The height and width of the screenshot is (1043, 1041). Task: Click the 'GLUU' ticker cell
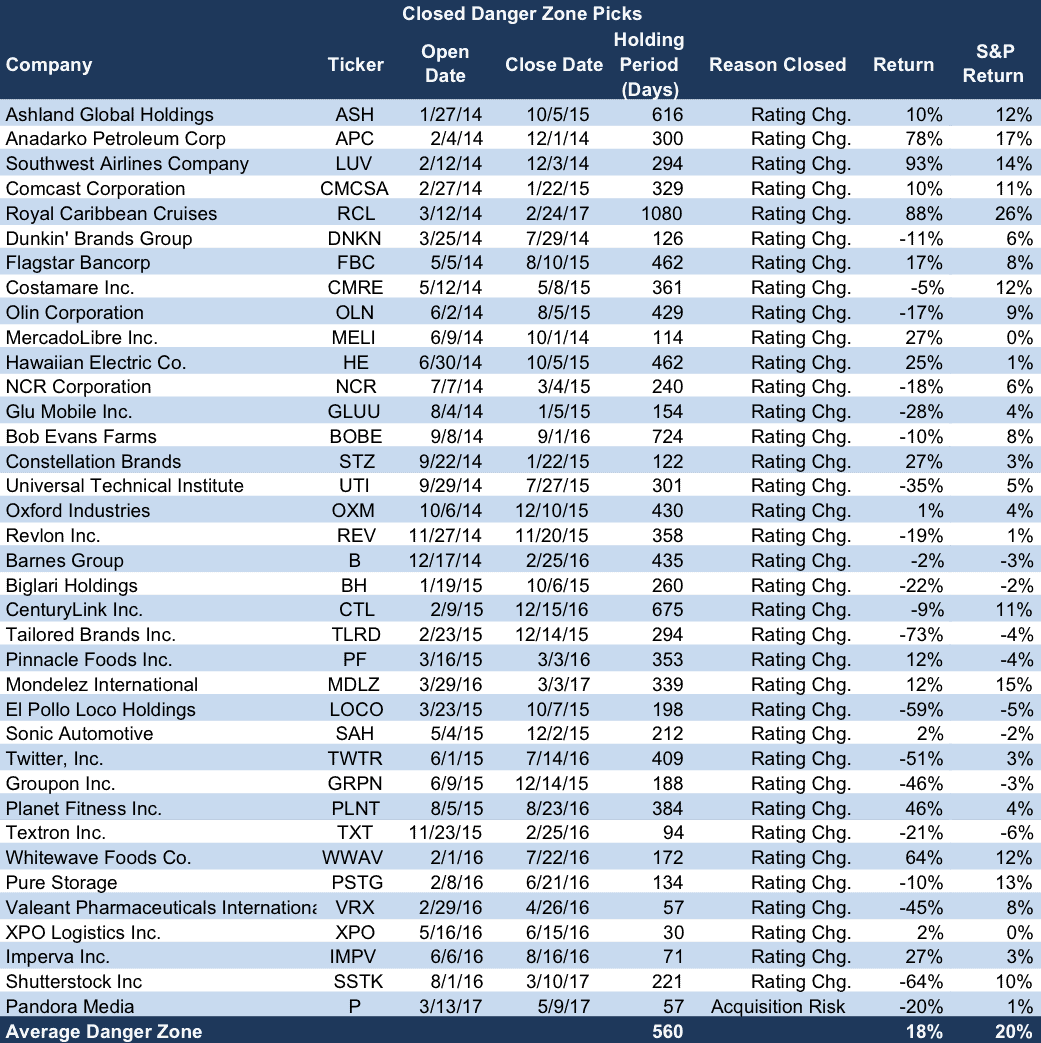pyautogui.click(x=354, y=412)
